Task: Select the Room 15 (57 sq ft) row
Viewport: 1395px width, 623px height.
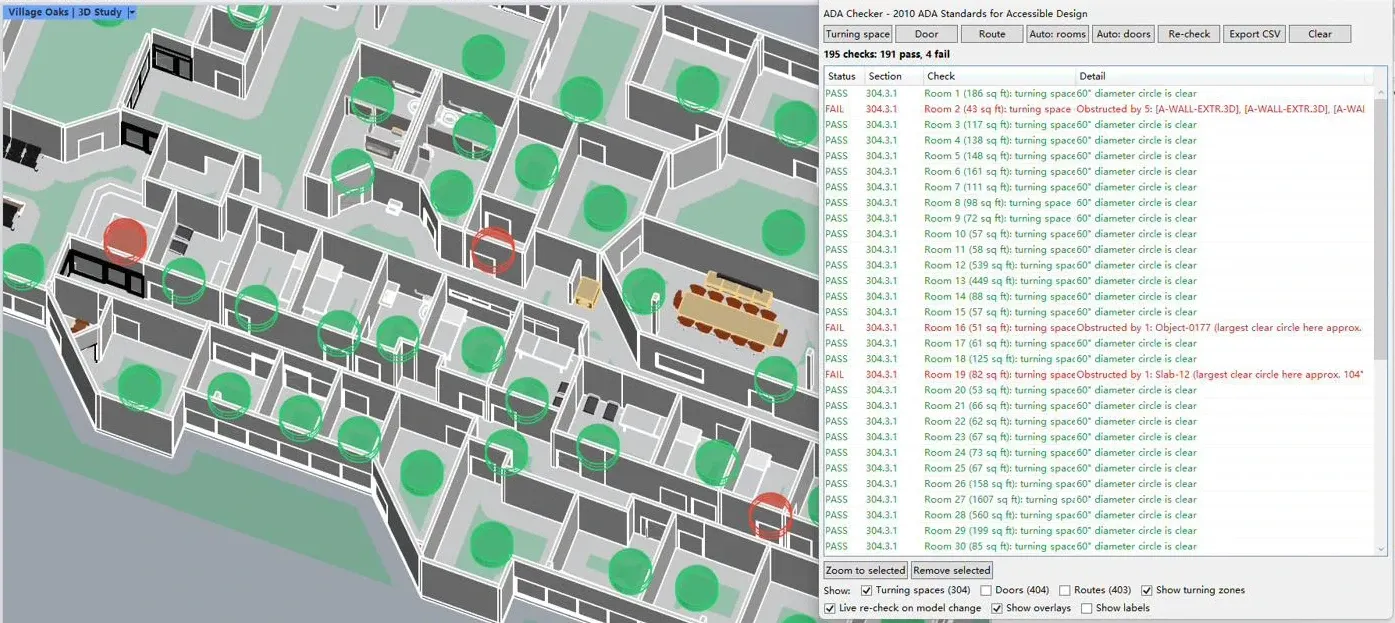Action: tap(1099, 312)
